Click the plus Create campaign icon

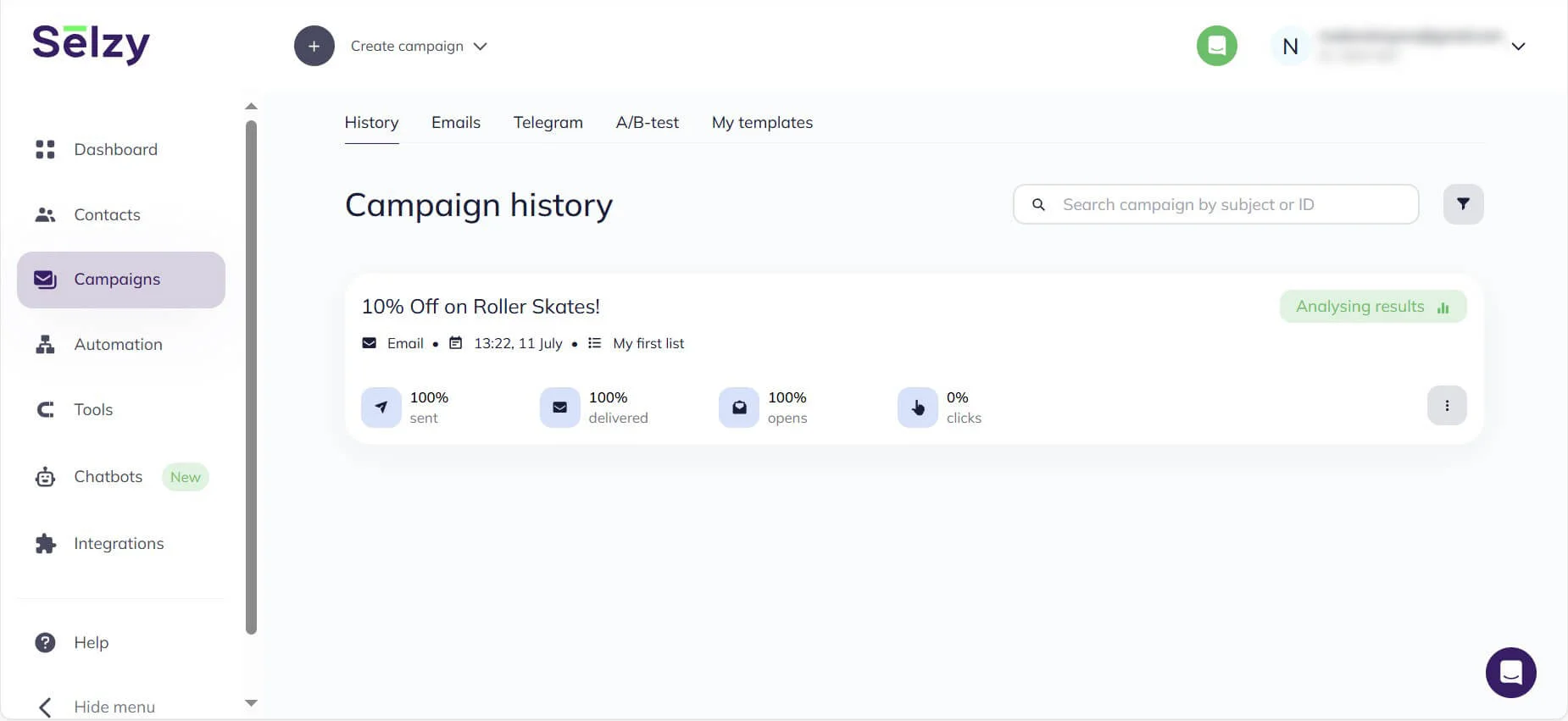(314, 46)
